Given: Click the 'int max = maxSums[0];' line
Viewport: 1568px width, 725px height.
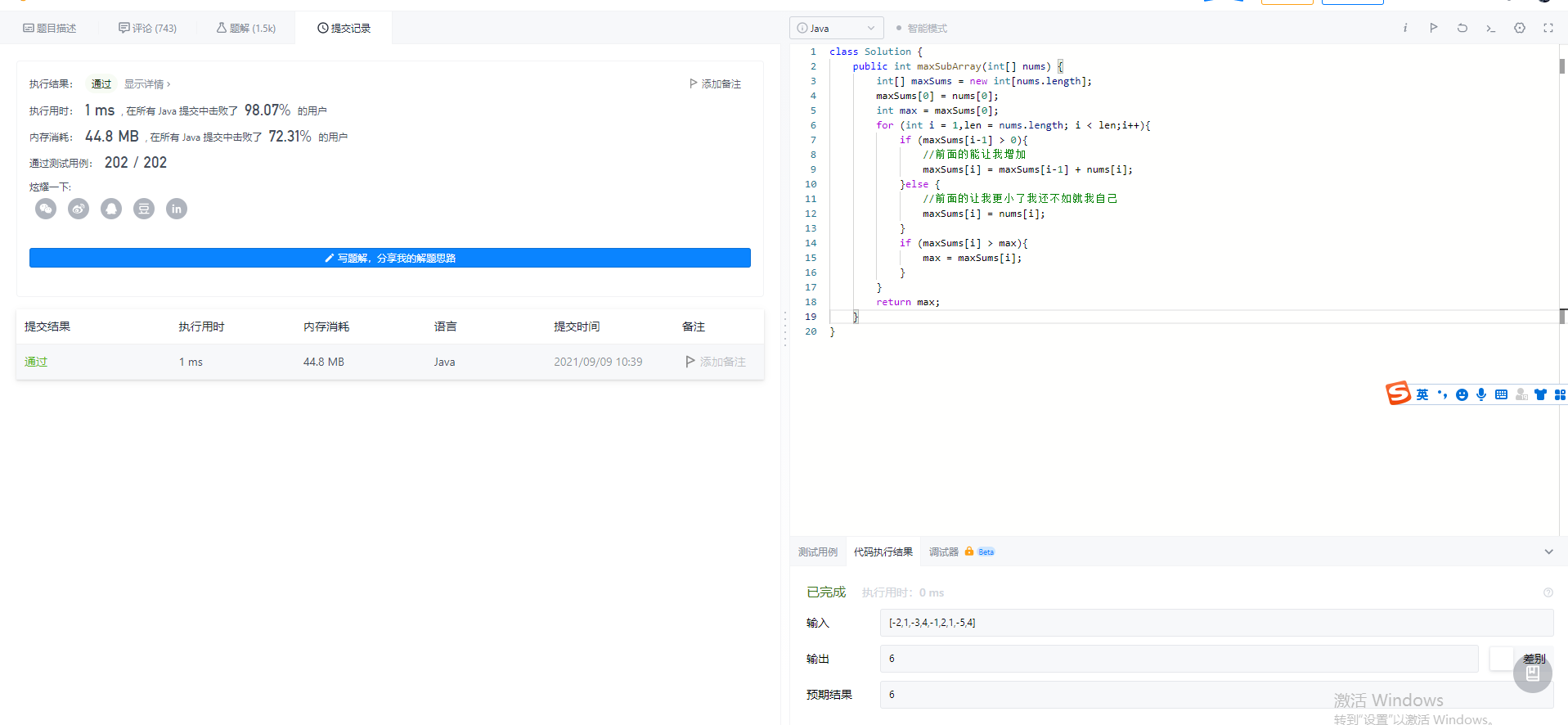Looking at the screenshot, I should click(x=937, y=110).
